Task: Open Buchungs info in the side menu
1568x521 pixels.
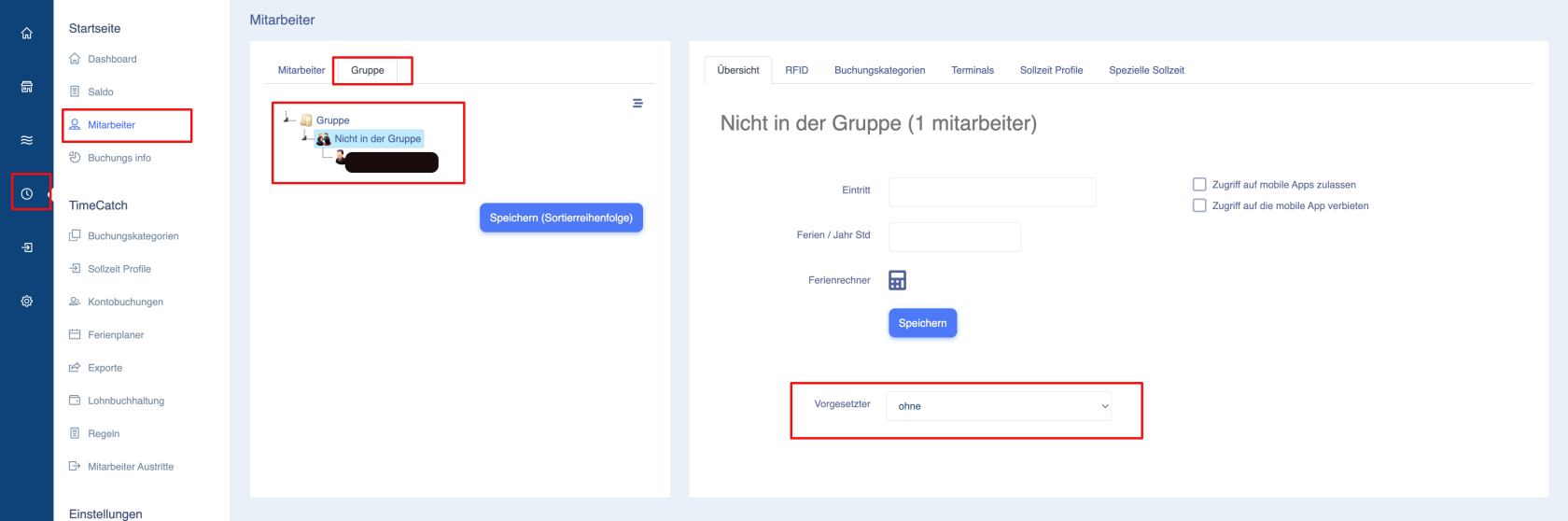Action: coord(119,158)
